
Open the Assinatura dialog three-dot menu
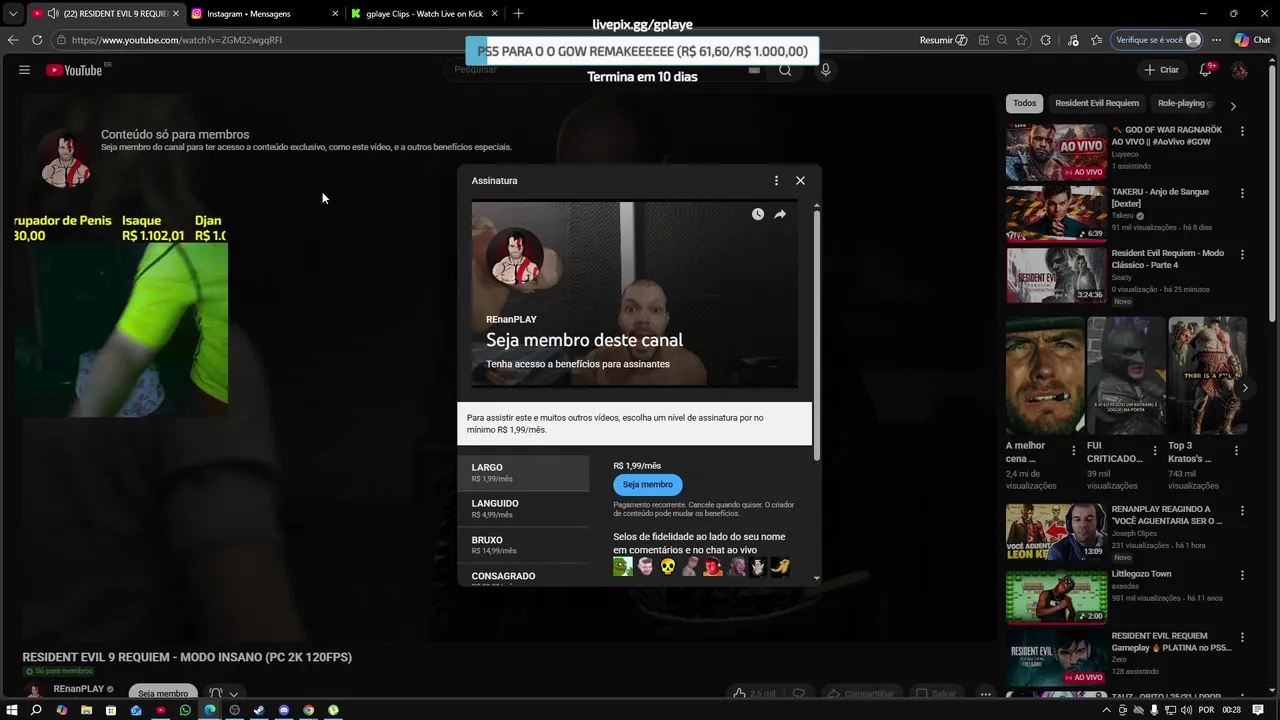tap(776, 181)
